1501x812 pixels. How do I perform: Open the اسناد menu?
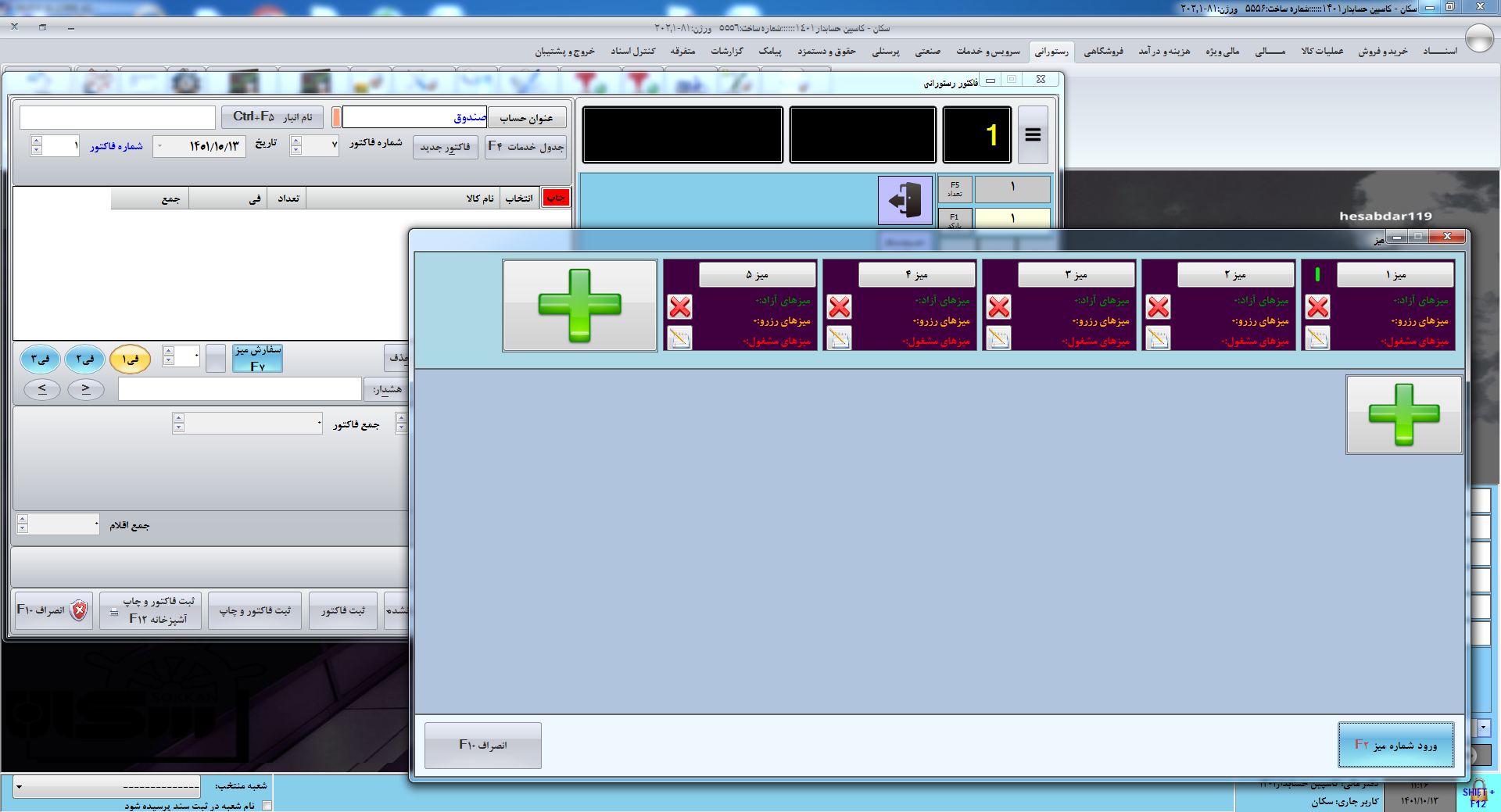(1440, 51)
